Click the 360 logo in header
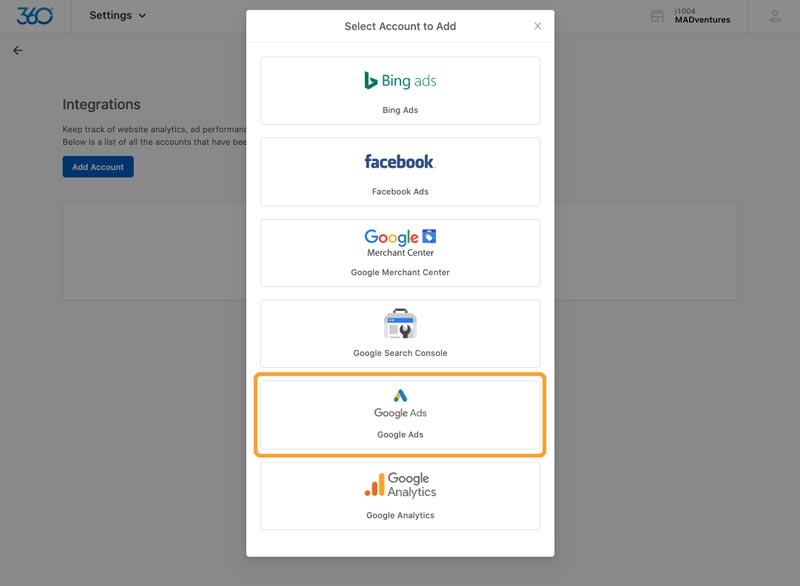Image resolution: width=800 pixels, height=586 pixels. click(x=35, y=16)
